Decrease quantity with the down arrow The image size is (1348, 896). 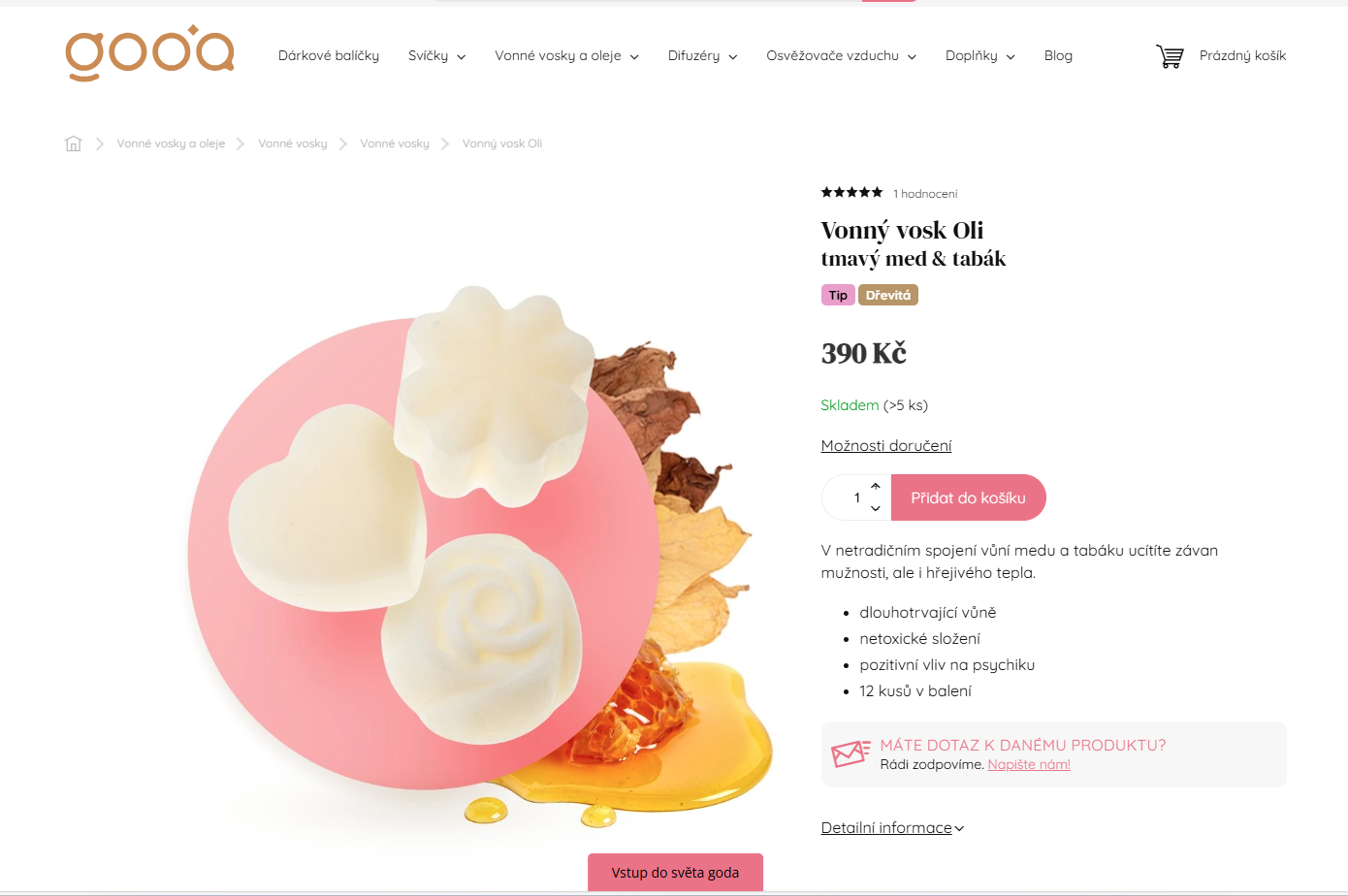pos(876,508)
